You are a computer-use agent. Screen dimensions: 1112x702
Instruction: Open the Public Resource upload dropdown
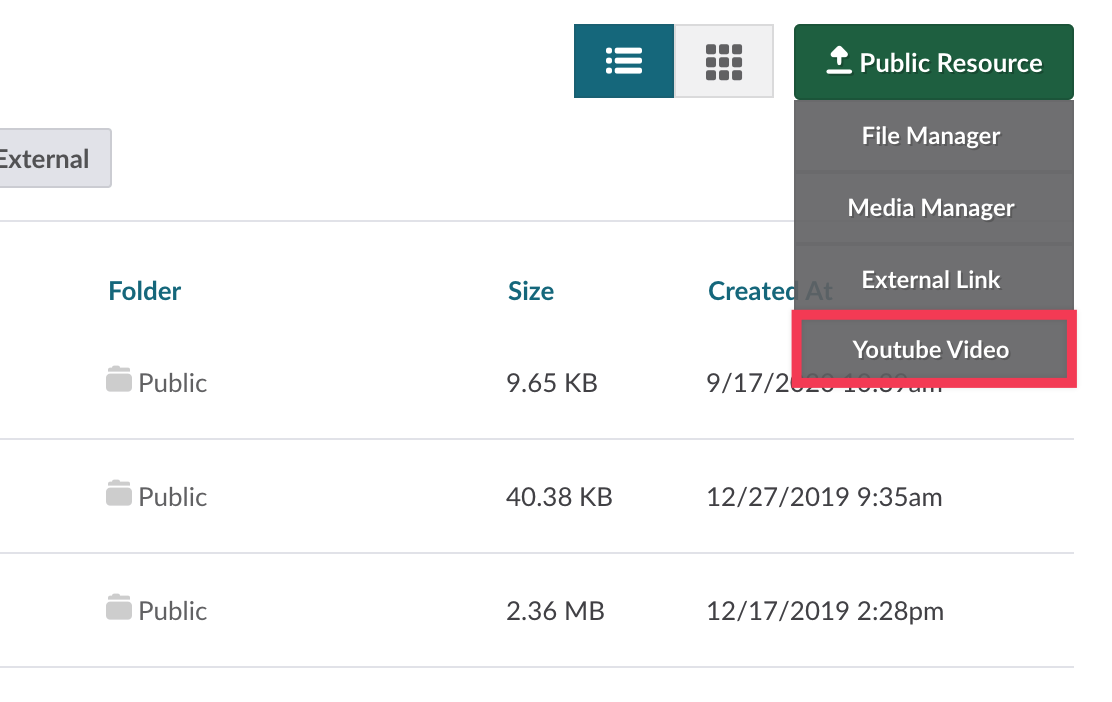click(x=933, y=62)
